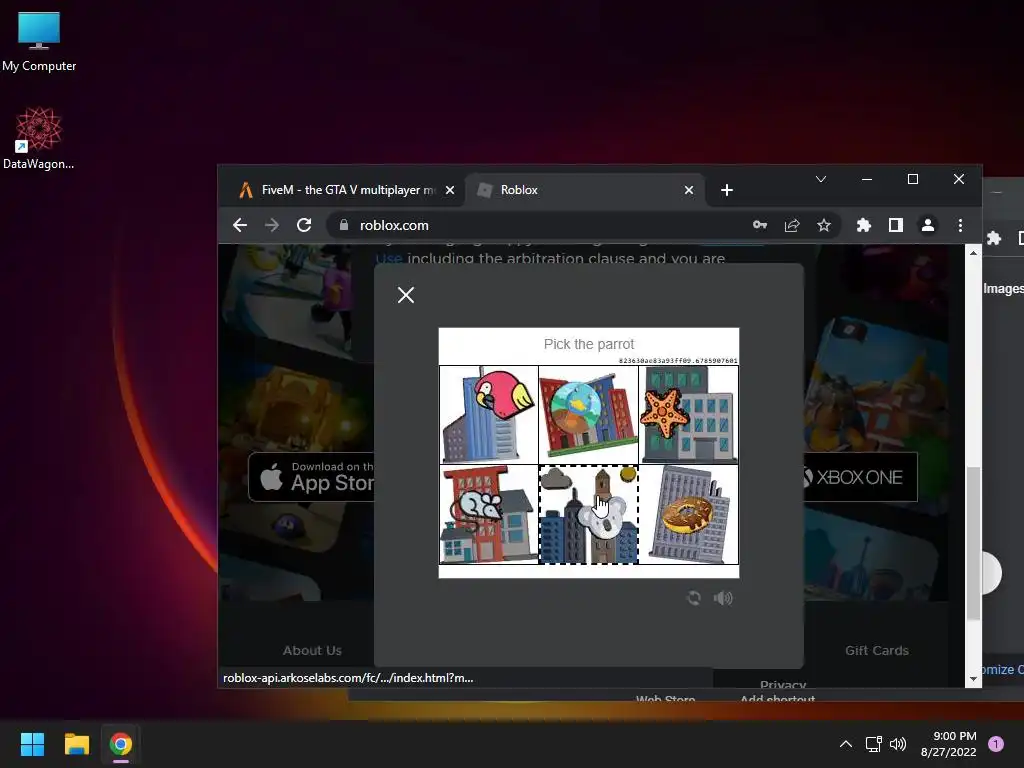Screen dimensions: 1024x768
Task: Select the starfish image tile
Action: (x=688, y=415)
